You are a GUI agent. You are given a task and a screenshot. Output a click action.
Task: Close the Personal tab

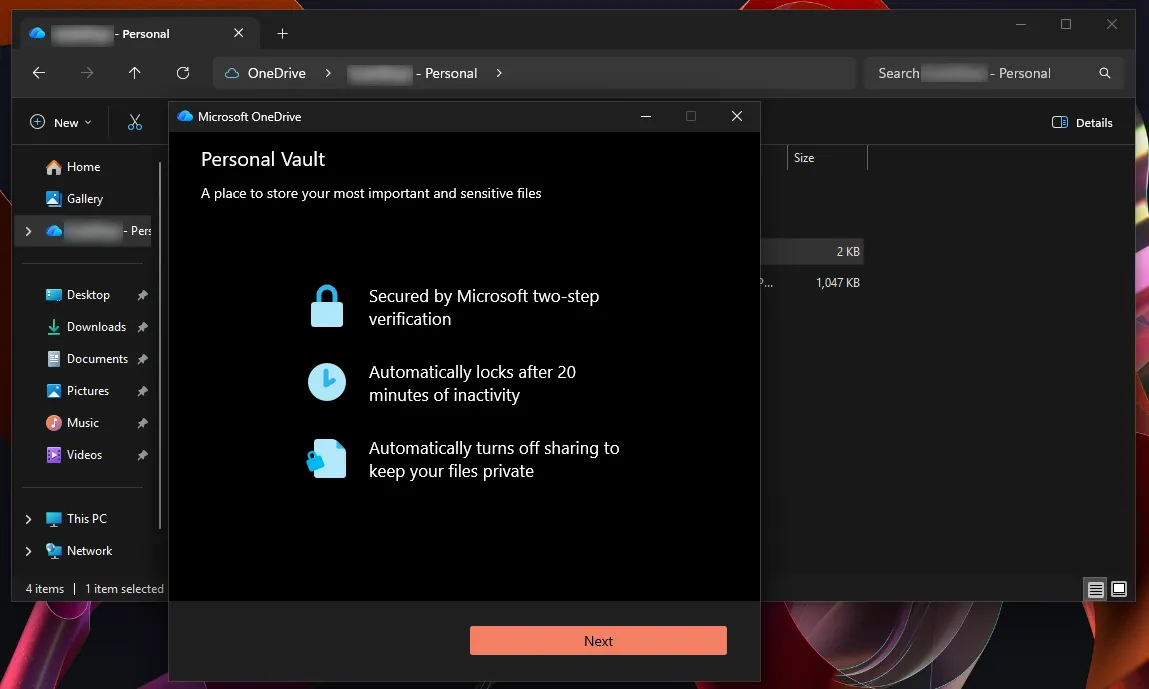pos(238,33)
